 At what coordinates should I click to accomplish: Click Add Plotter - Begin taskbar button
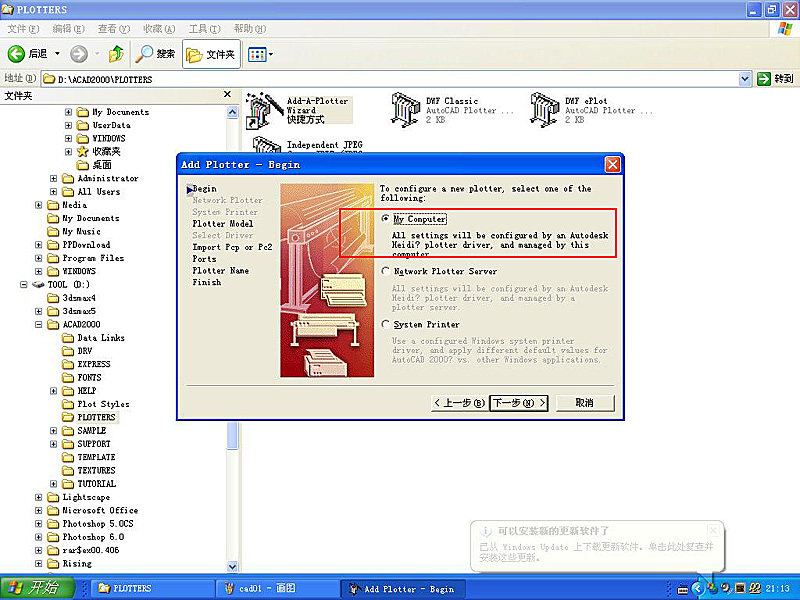[402, 589]
